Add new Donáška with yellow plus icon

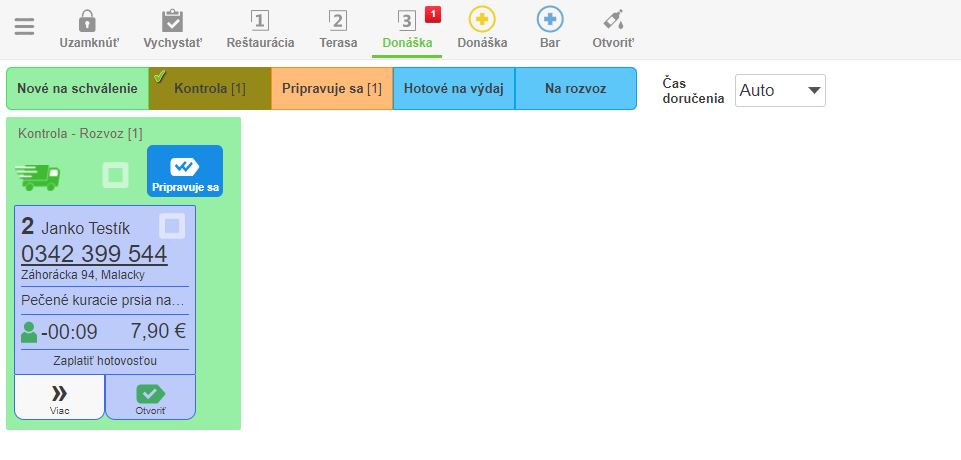coord(482,21)
